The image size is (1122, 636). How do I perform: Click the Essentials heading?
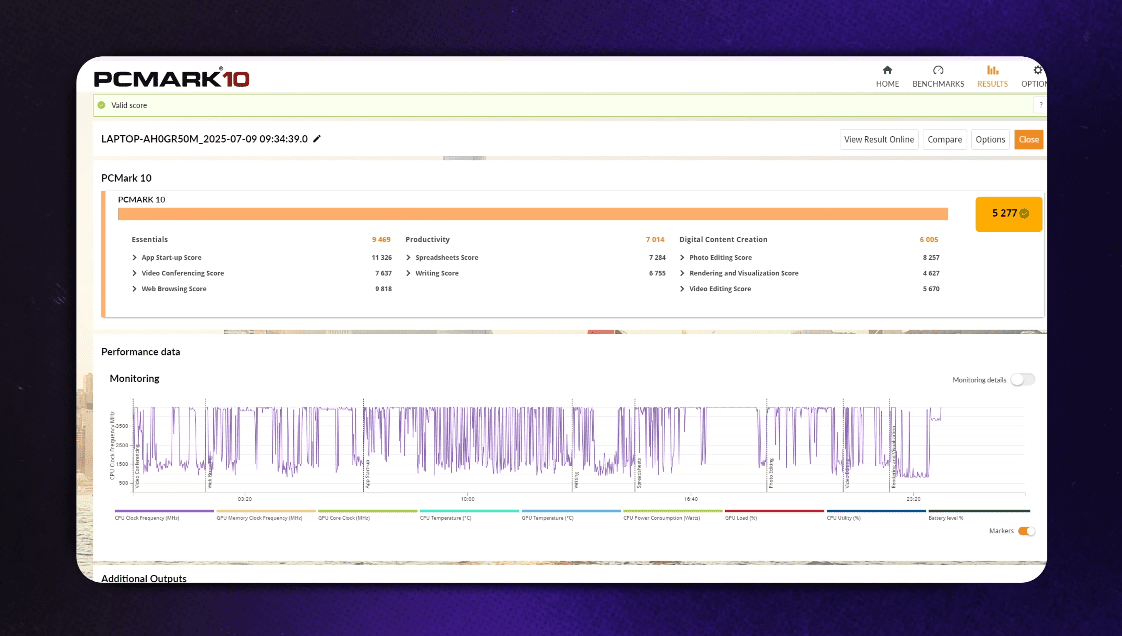pos(150,240)
